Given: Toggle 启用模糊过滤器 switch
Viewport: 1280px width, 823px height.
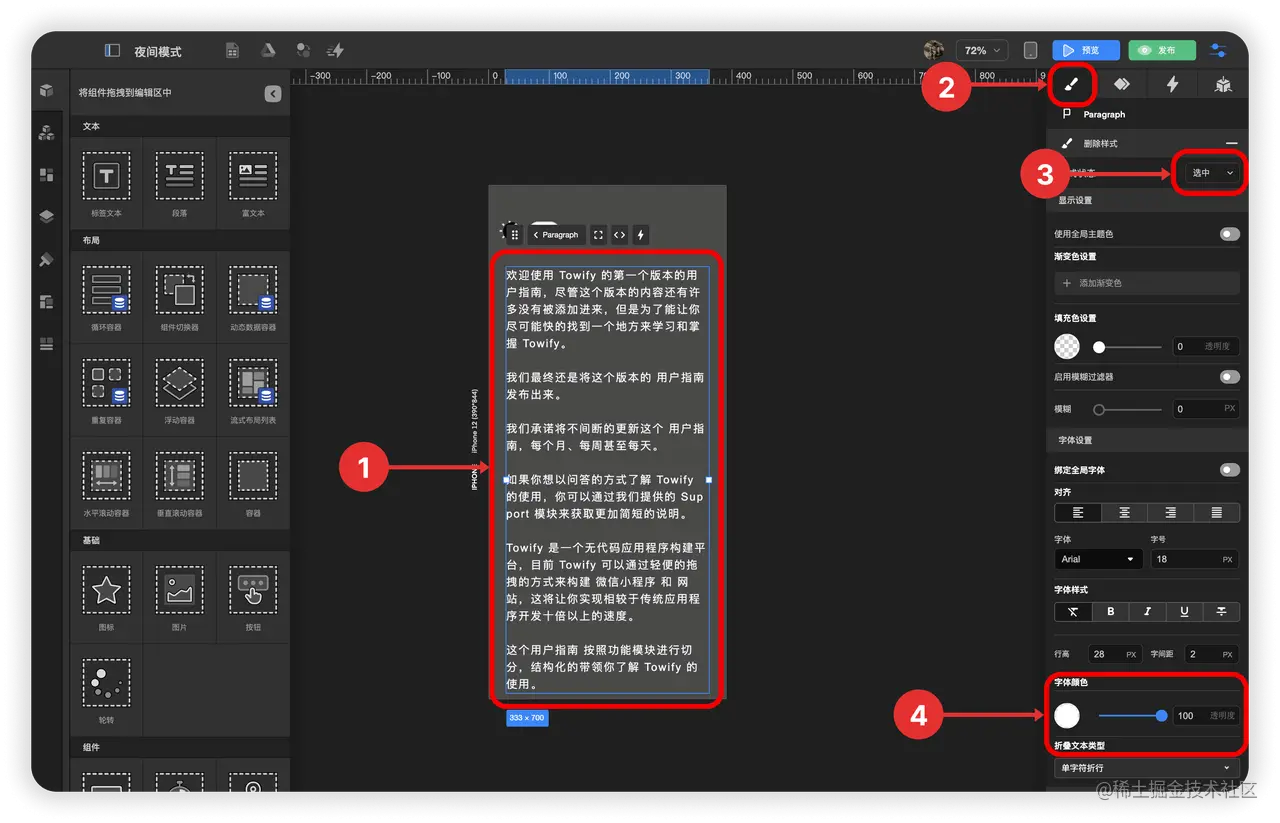Looking at the screenshot, I should [1229, 377].
